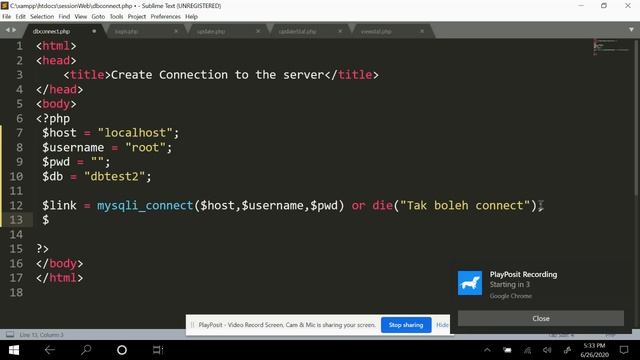
Task: Open the Cortana circle on the taskbar
Action: 122,350
